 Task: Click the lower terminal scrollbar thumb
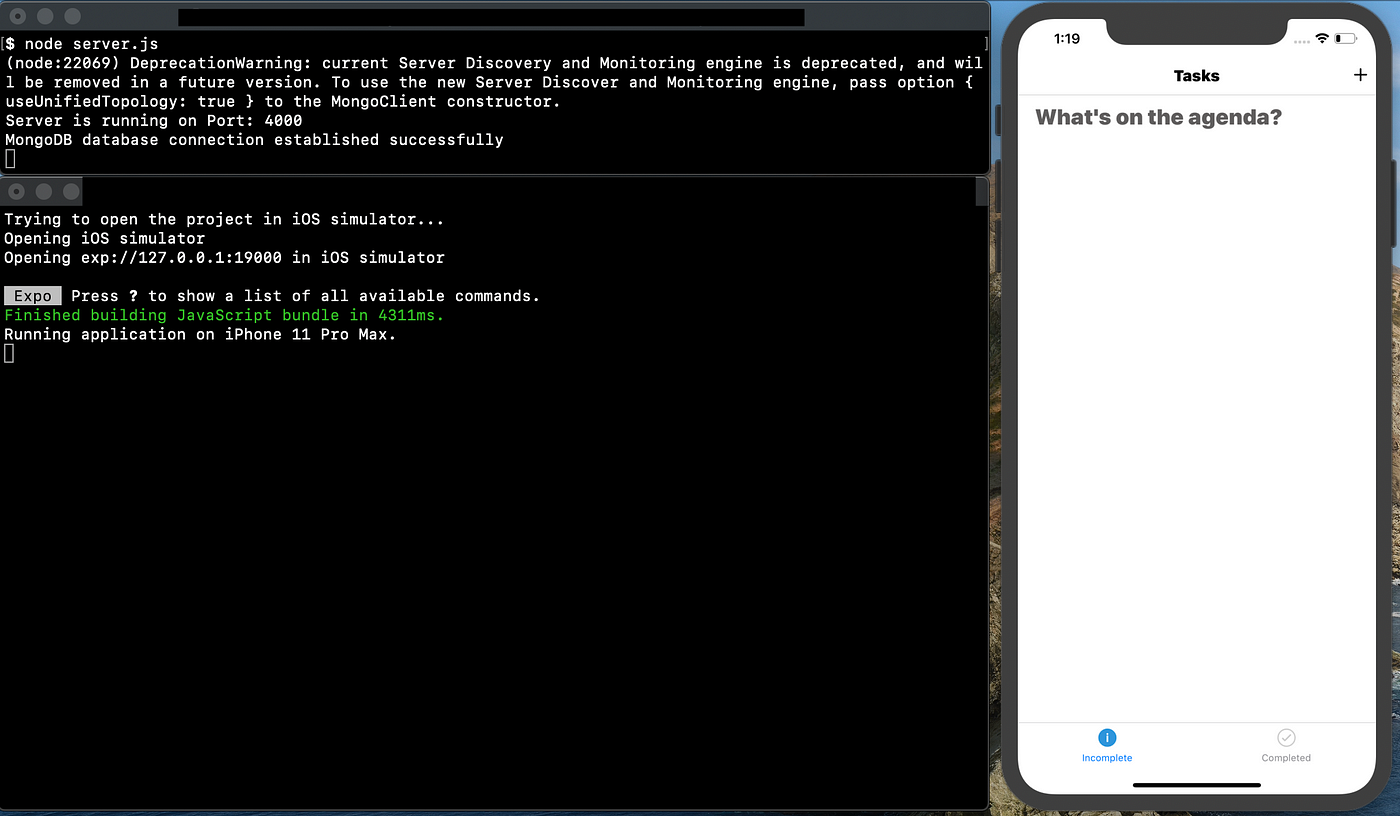click(981, 192)
